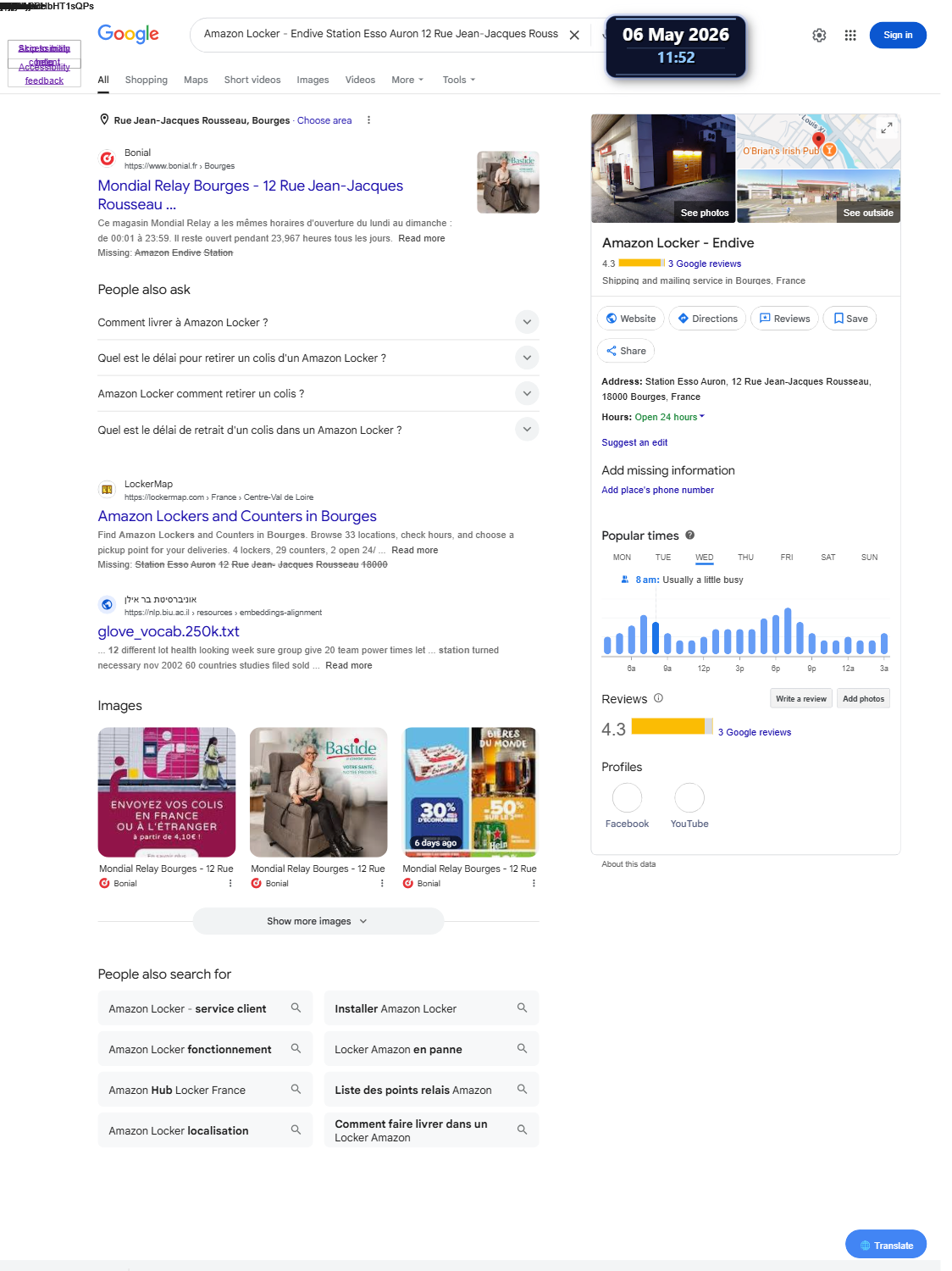Click Write a review button
This screenshot has height=1271, width=952.
coord(801,699)
